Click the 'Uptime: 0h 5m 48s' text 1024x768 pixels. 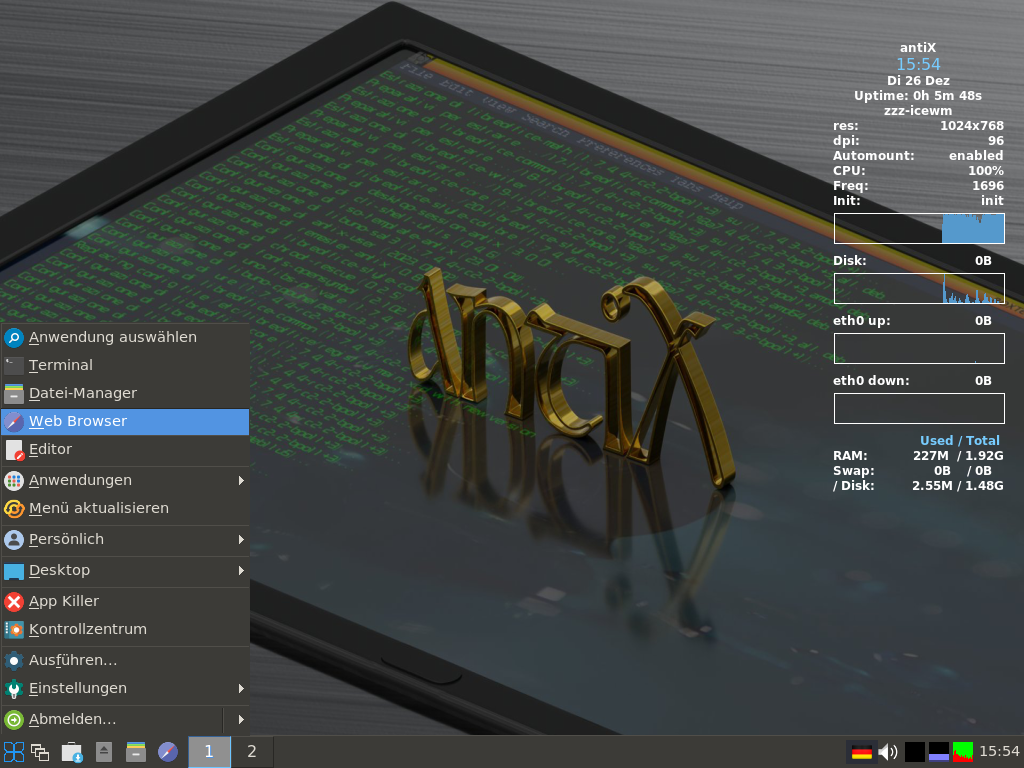918,95
